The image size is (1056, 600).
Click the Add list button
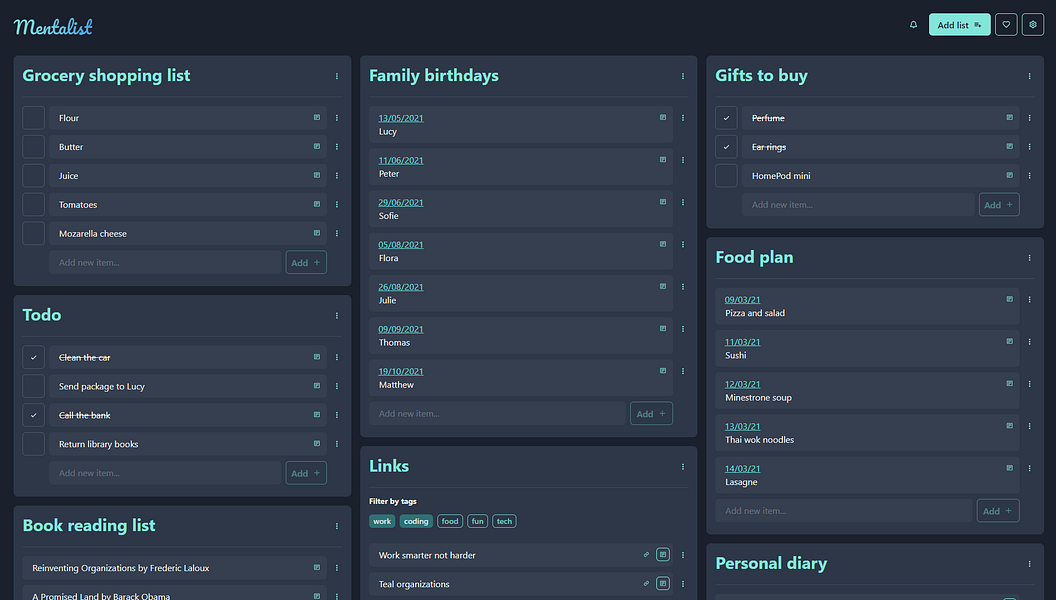tap(959, 25)
